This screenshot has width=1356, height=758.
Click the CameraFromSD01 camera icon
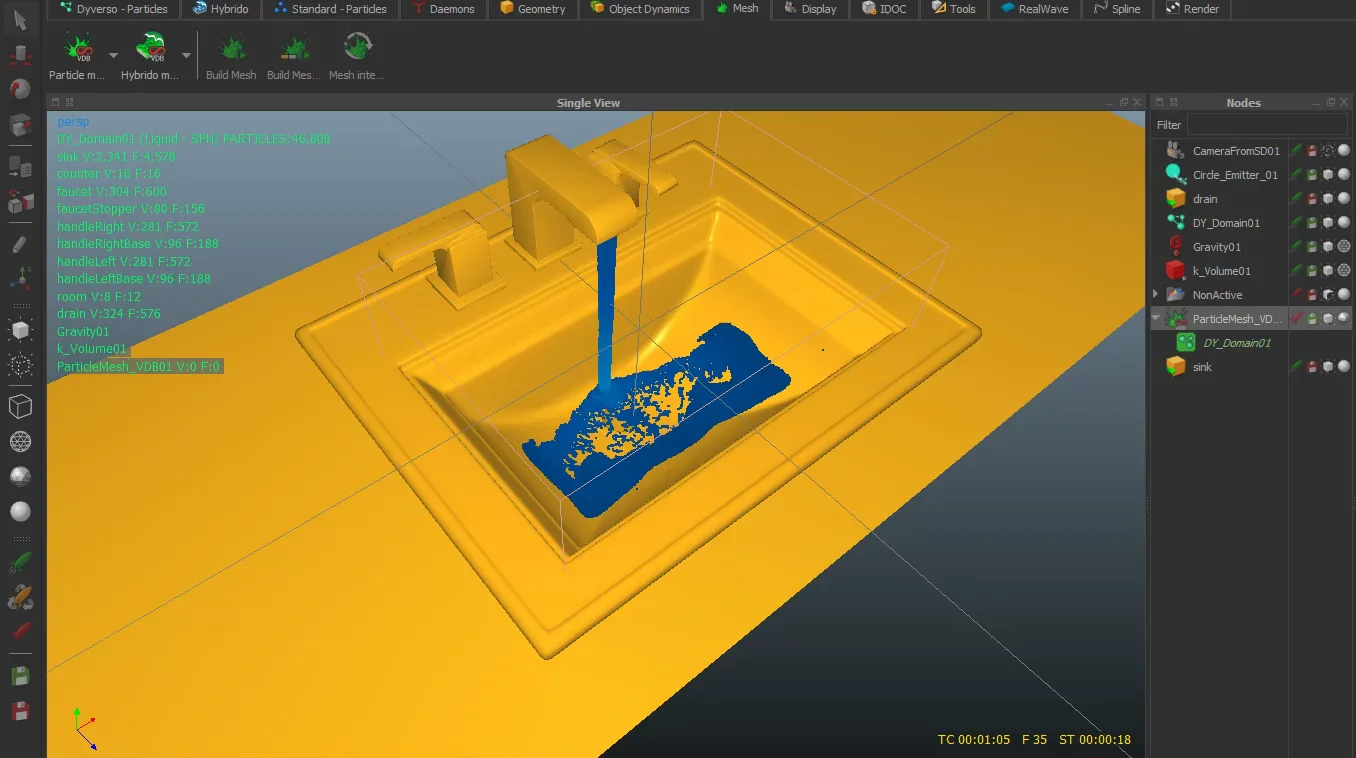click(x=1175, y=150)
